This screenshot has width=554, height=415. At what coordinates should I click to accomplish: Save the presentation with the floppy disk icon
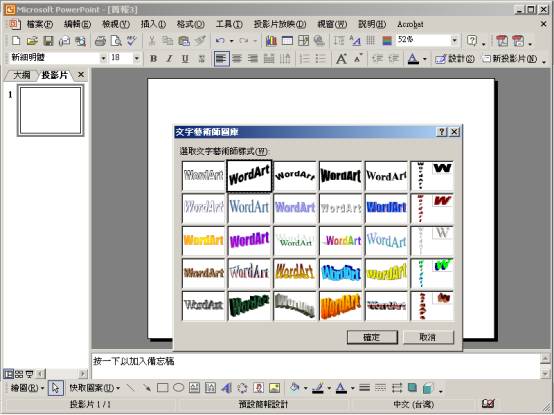click(x=48, y=41)
